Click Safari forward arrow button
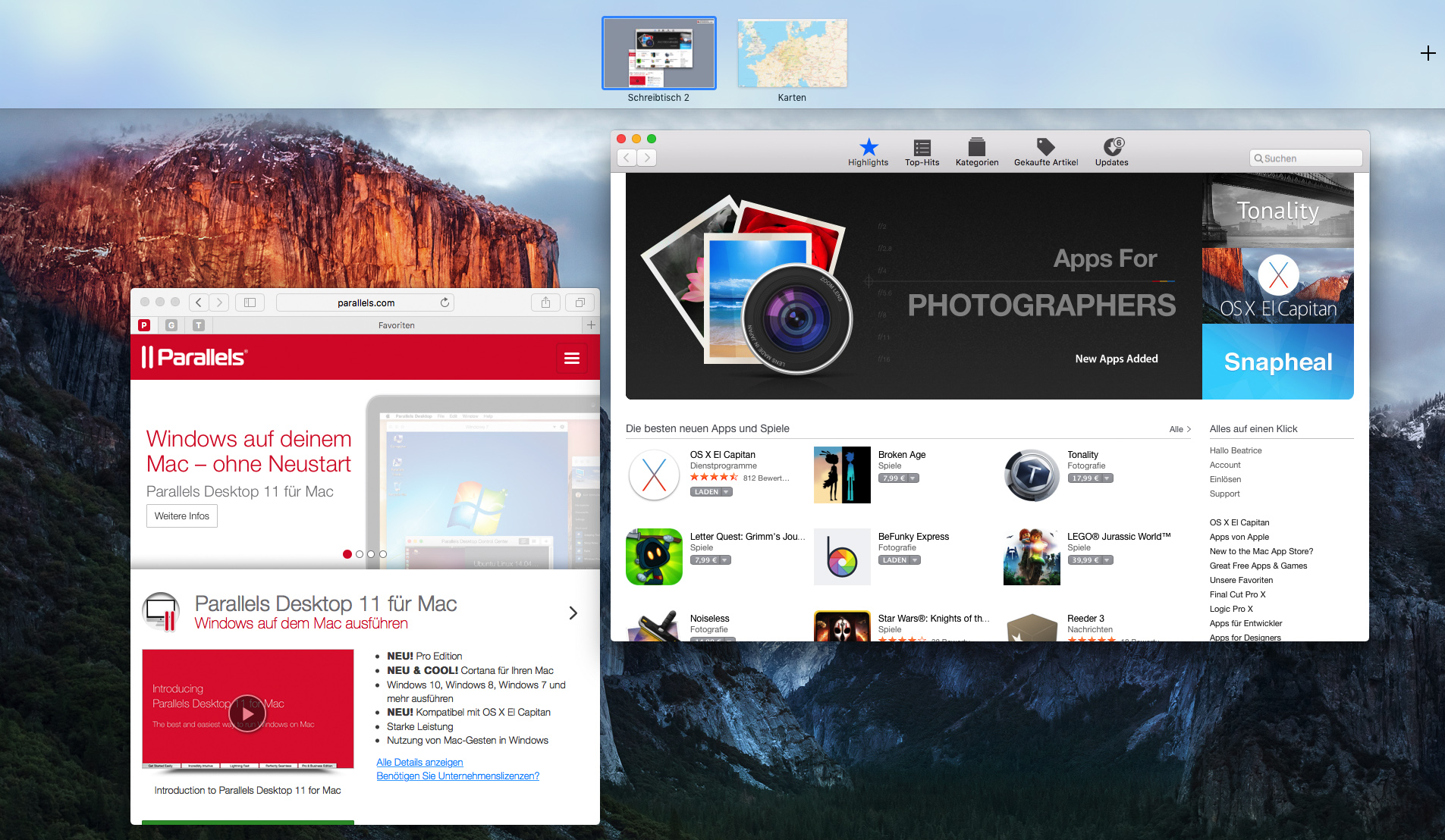 tap(219, 302)
